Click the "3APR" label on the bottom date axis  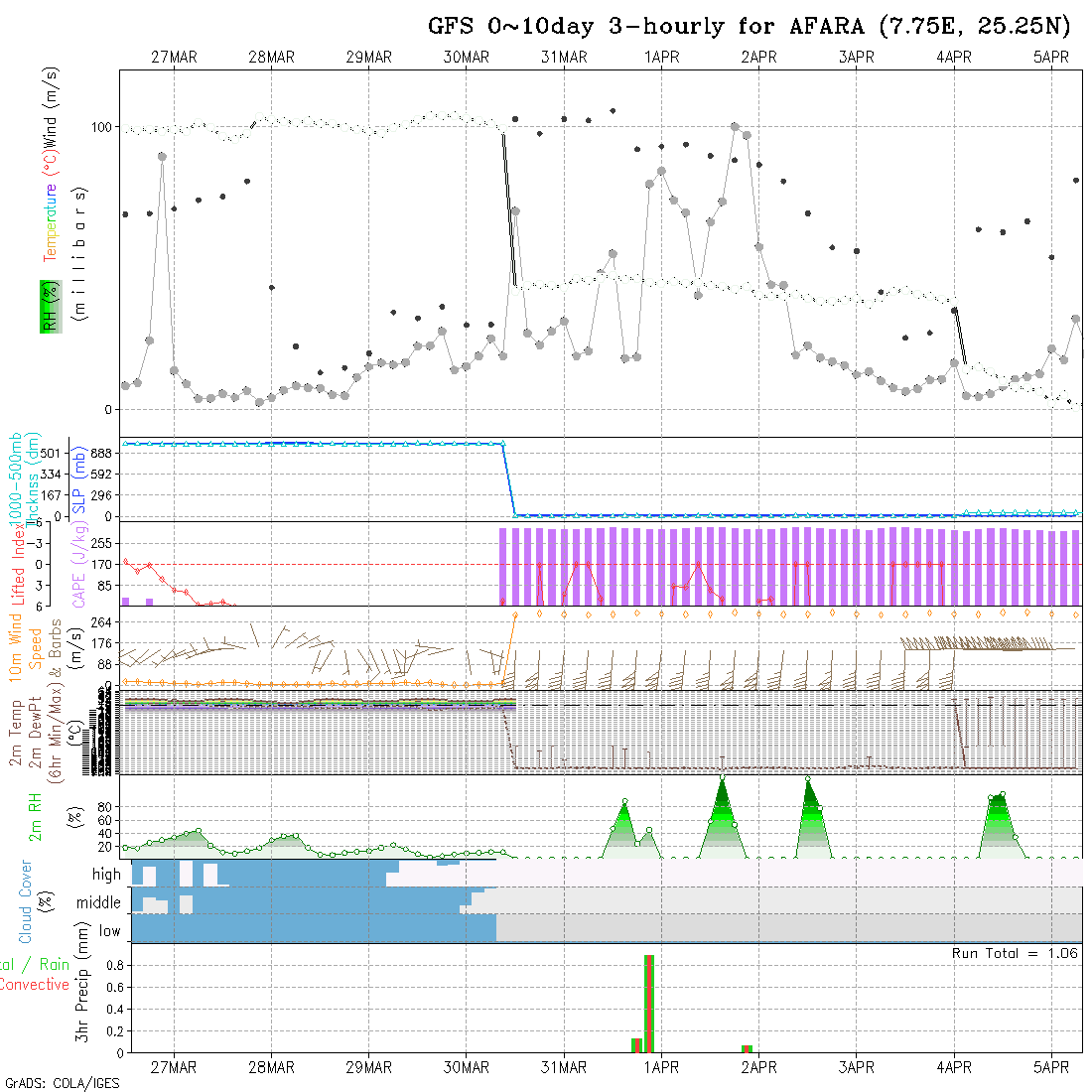pyautogui.click(x=857, y=1067)
